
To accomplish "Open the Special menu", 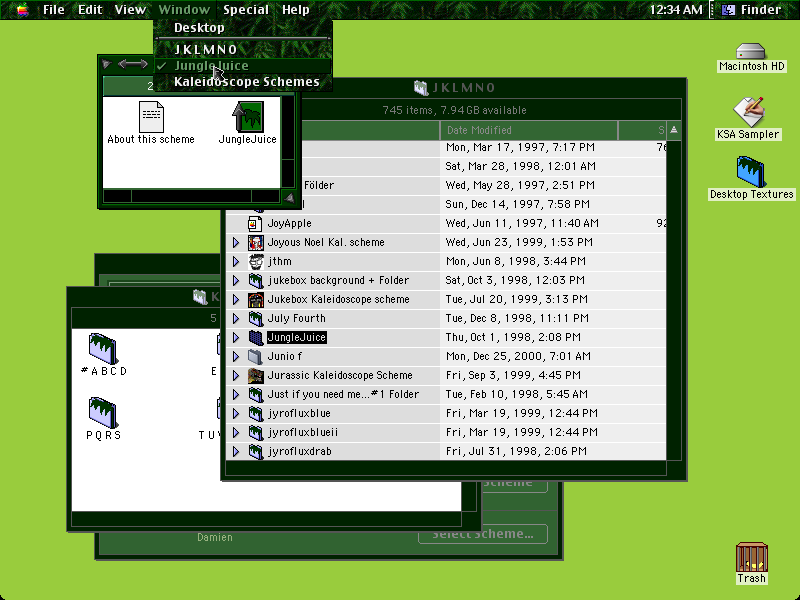I will (246, 10).
